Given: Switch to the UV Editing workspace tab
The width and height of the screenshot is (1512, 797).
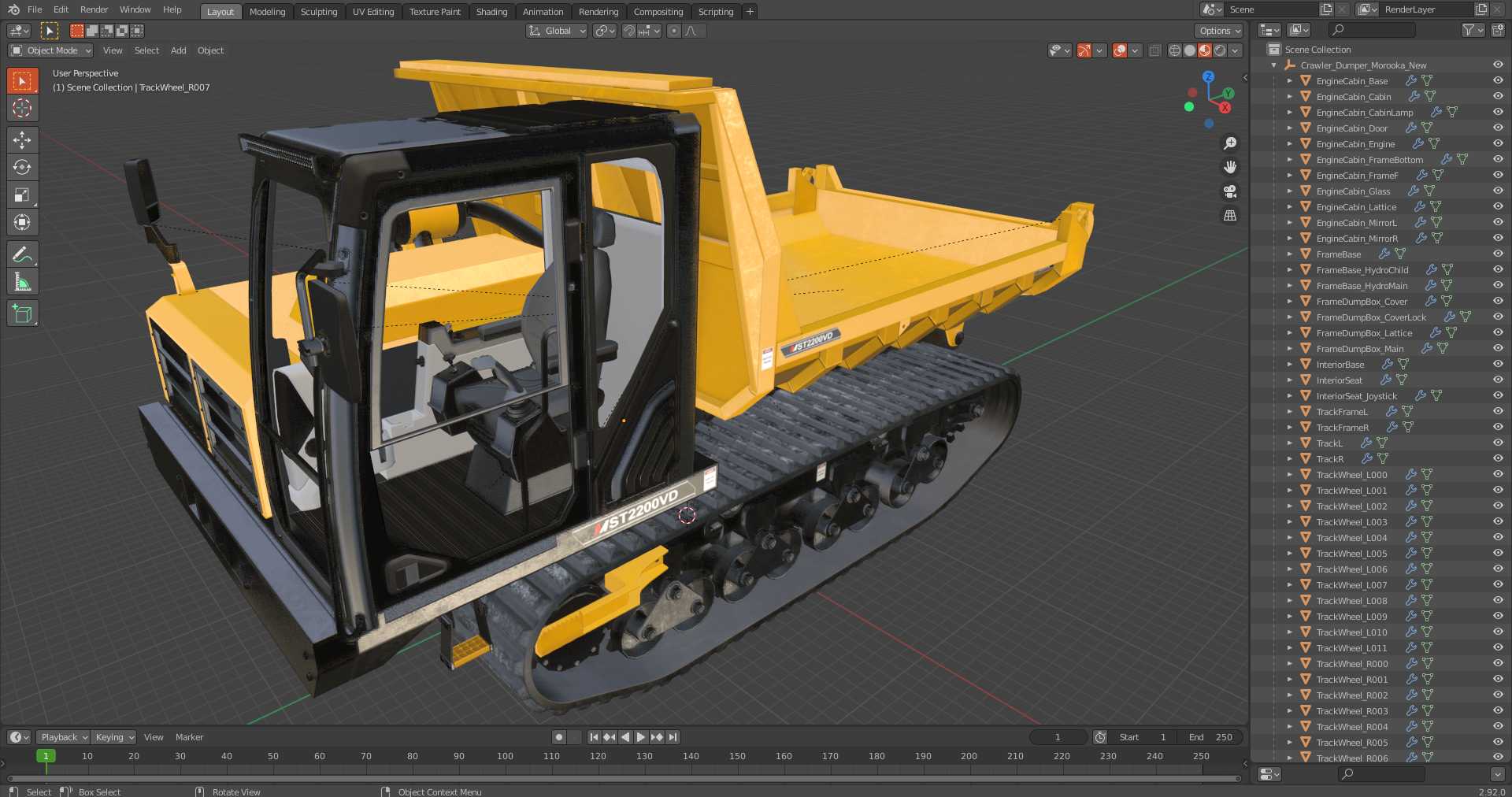Looking at the screenshot, I should [373, 12].
